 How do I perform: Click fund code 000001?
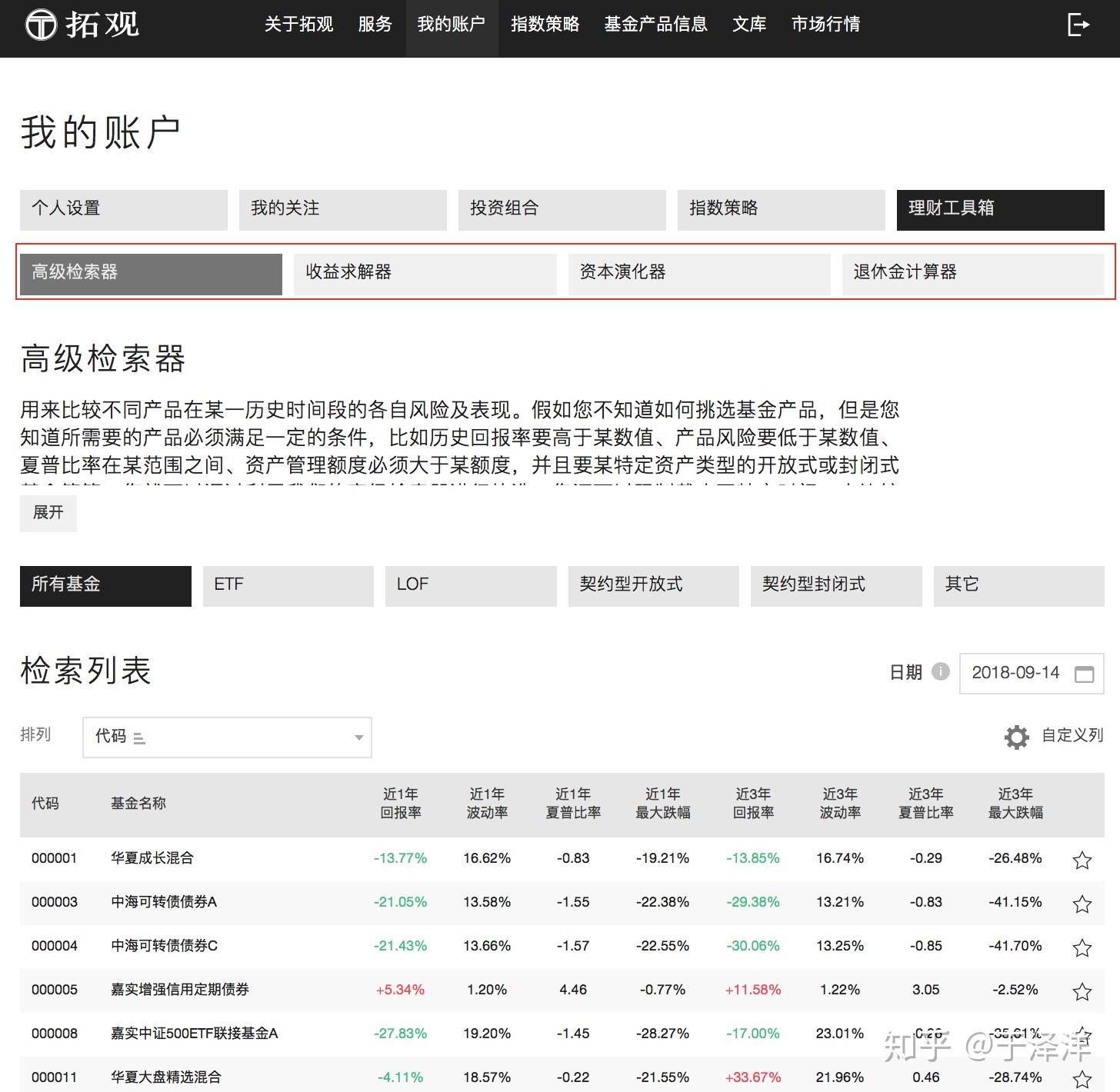tap(55, 858)
